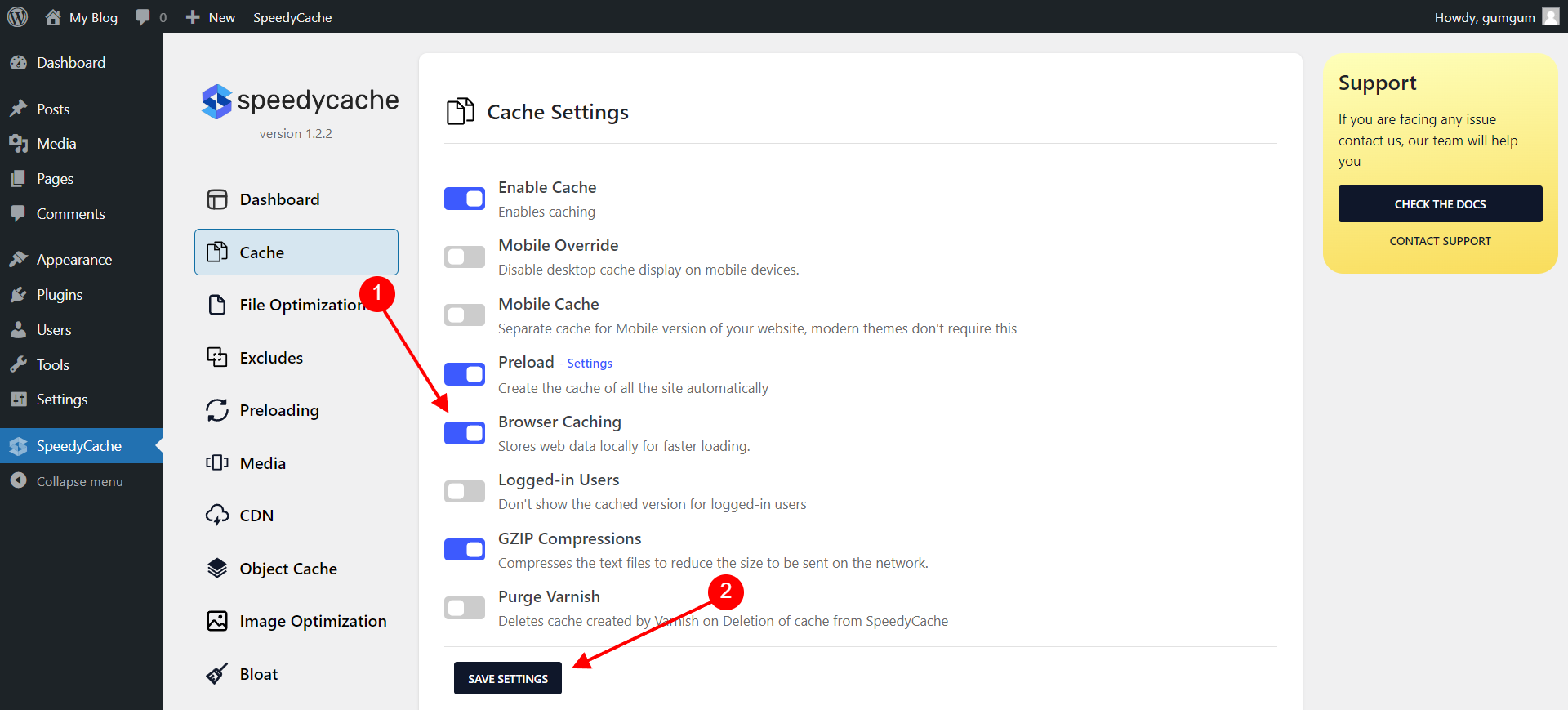Click the user avatar next to Howdy, gumgum
Viewport: 1568px width, 710px height.
pyautogui.click(x=1550, y=17)
